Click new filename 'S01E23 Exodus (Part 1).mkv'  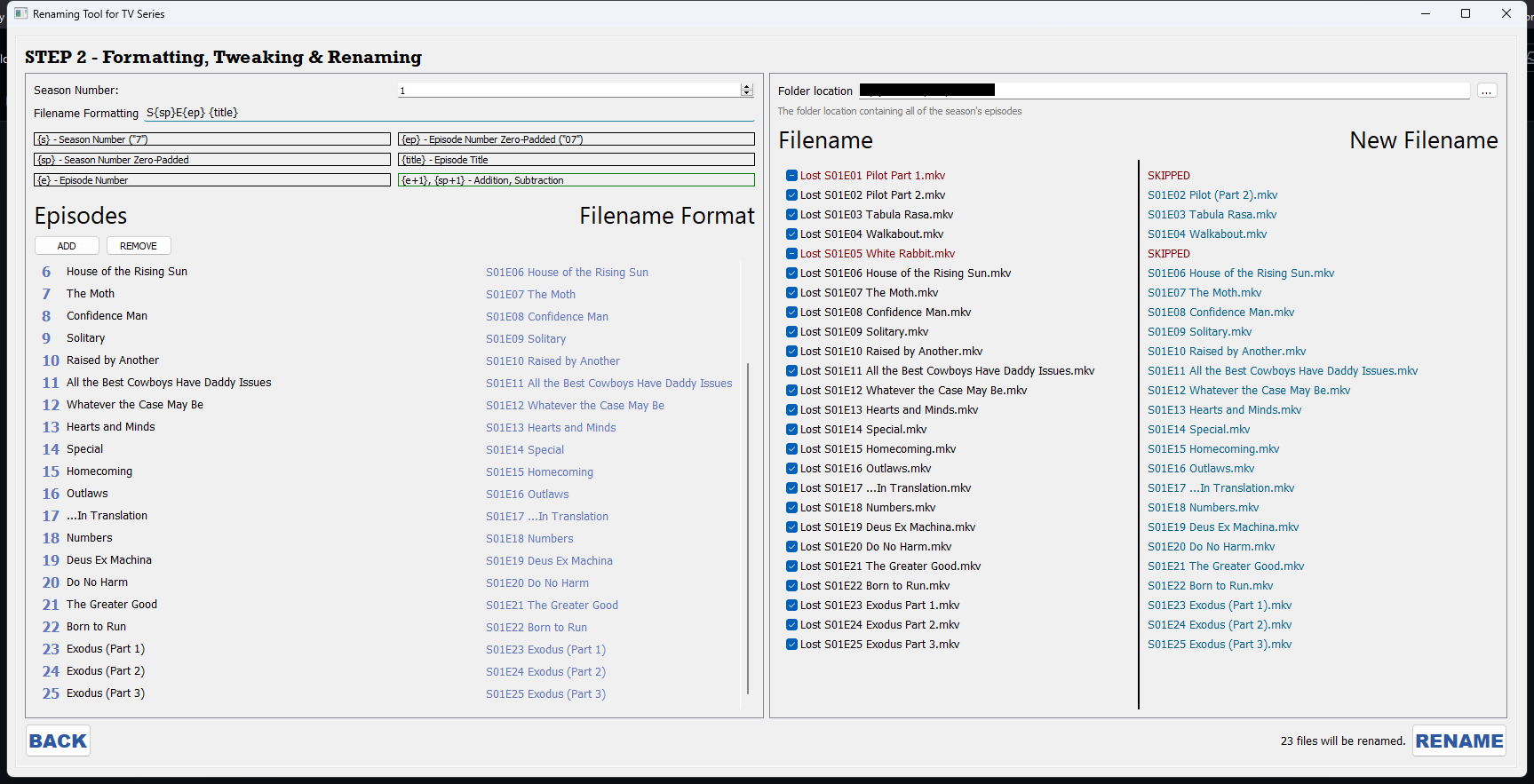[1220, 606]
